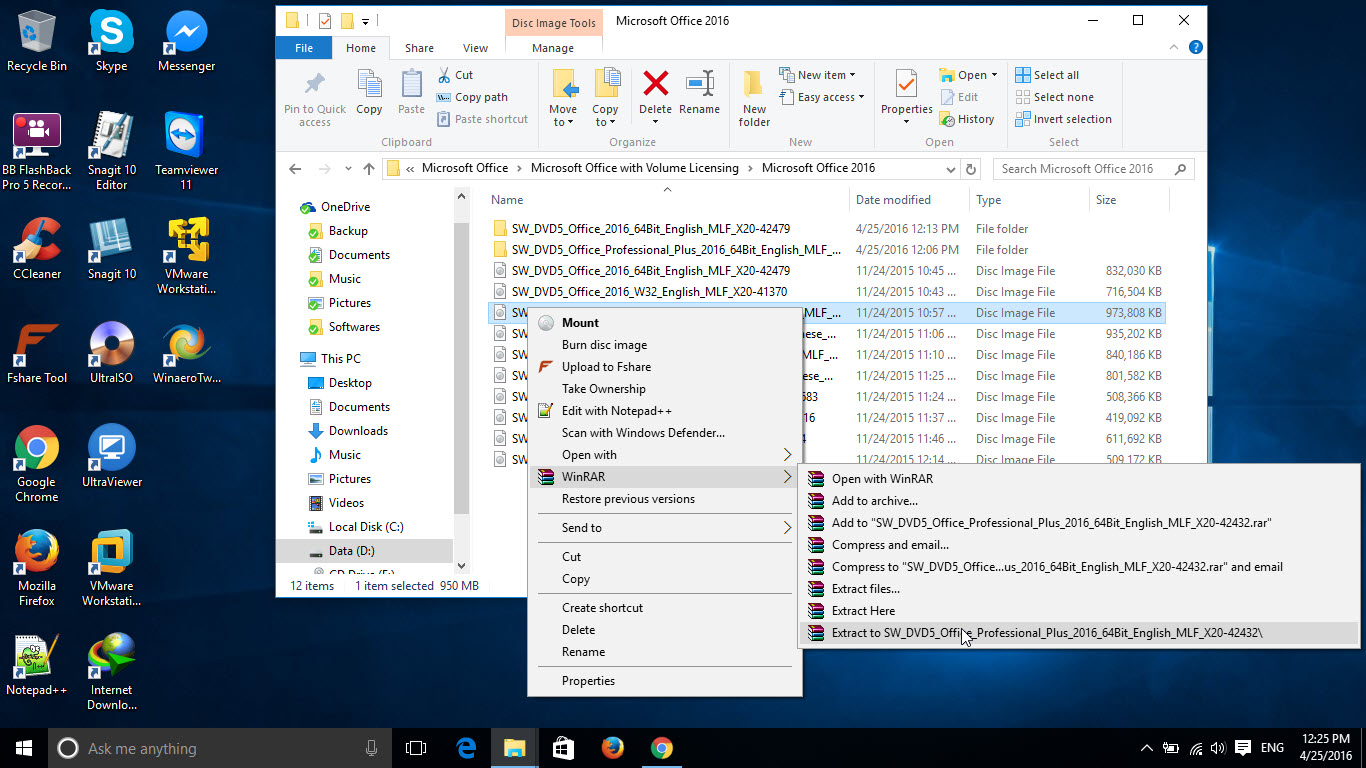Open the UltraISO desktop icon
This screenshot has height=768, width=1366.
[x=111, y=353]
